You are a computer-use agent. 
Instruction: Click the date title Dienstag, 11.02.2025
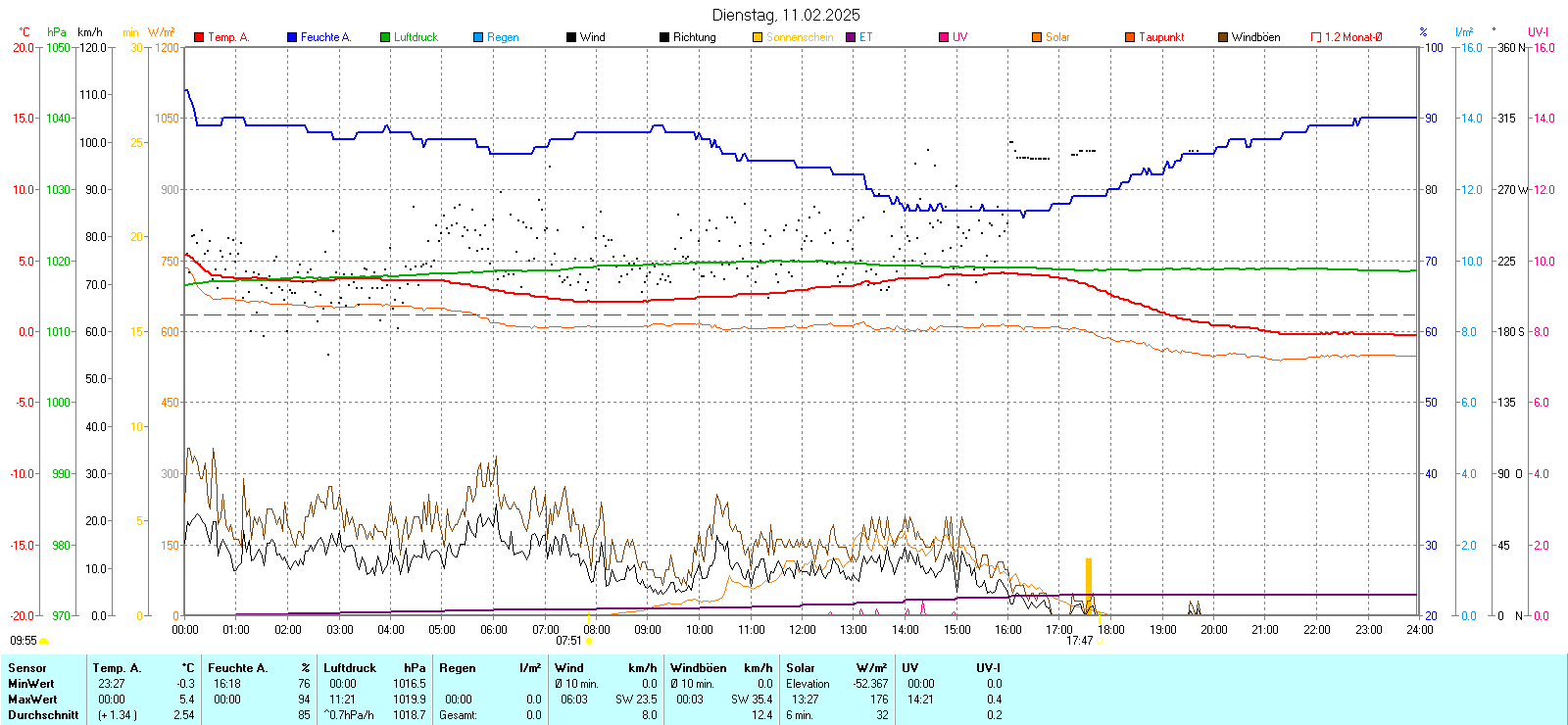[786, 15]
